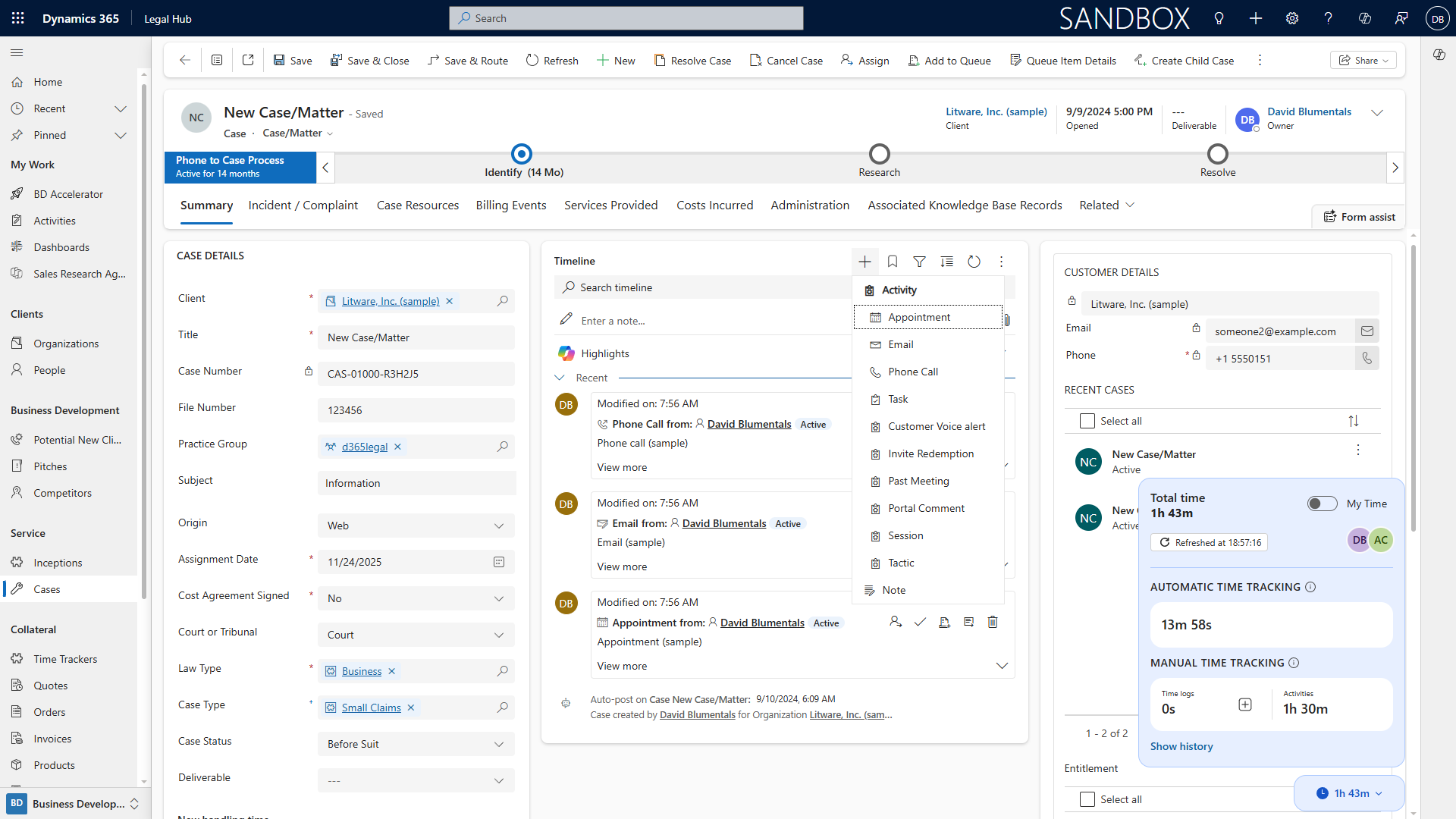Screen dimensions: 1456x819
Task: Expand the Related tab chevron
Action: click(1130, 205)
